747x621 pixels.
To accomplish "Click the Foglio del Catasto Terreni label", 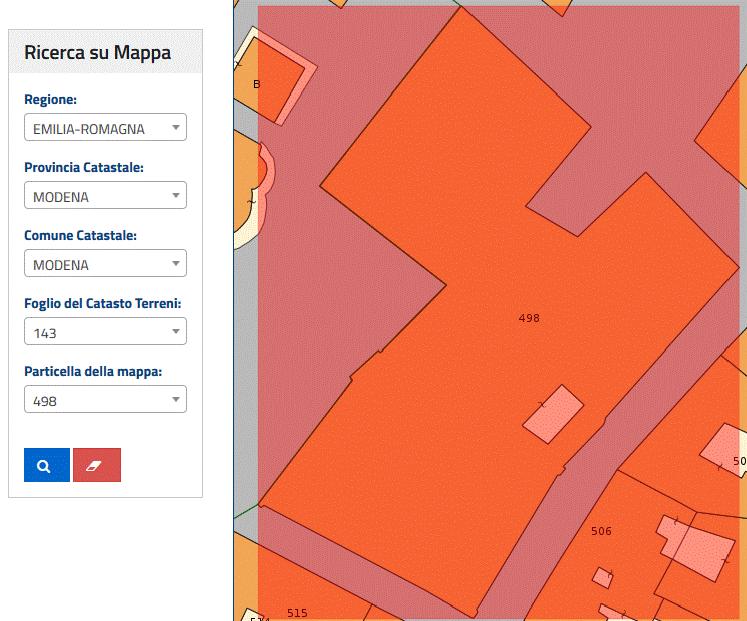I will click(x=102, y=303).
